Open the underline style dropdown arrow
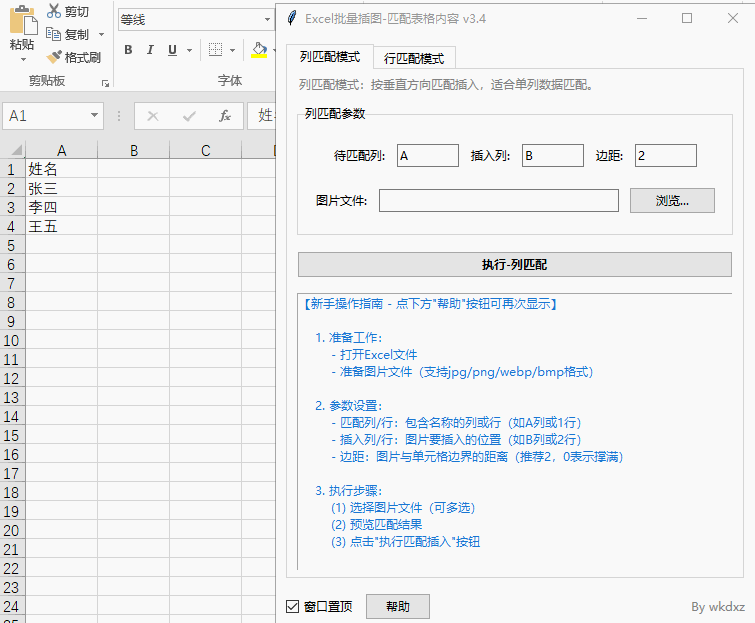755x623 pixels. point(189,50)
